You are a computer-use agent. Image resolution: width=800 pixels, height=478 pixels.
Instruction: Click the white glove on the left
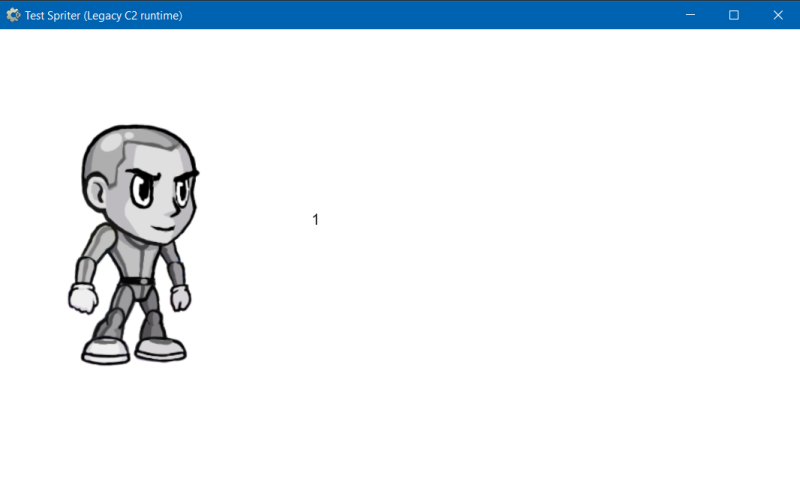[82, 297]
